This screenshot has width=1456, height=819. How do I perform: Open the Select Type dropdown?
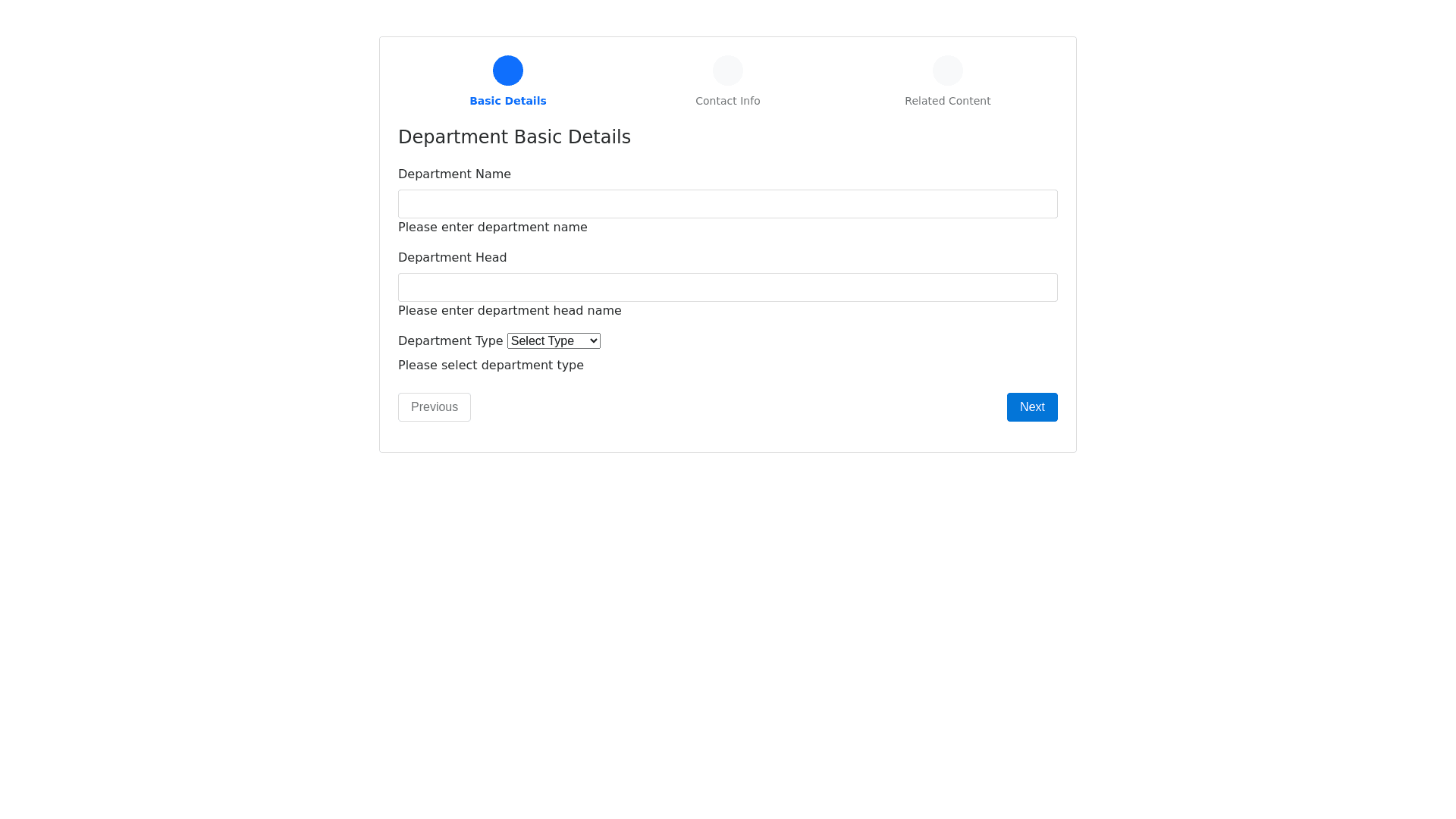tap(548, 341)
